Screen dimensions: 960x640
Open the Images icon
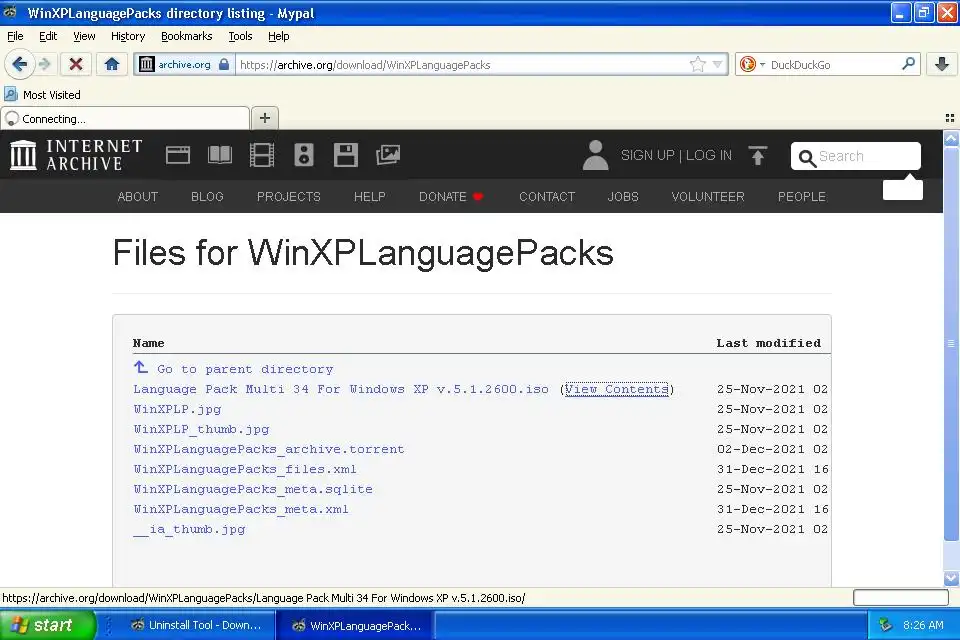[x=388, y=155]
